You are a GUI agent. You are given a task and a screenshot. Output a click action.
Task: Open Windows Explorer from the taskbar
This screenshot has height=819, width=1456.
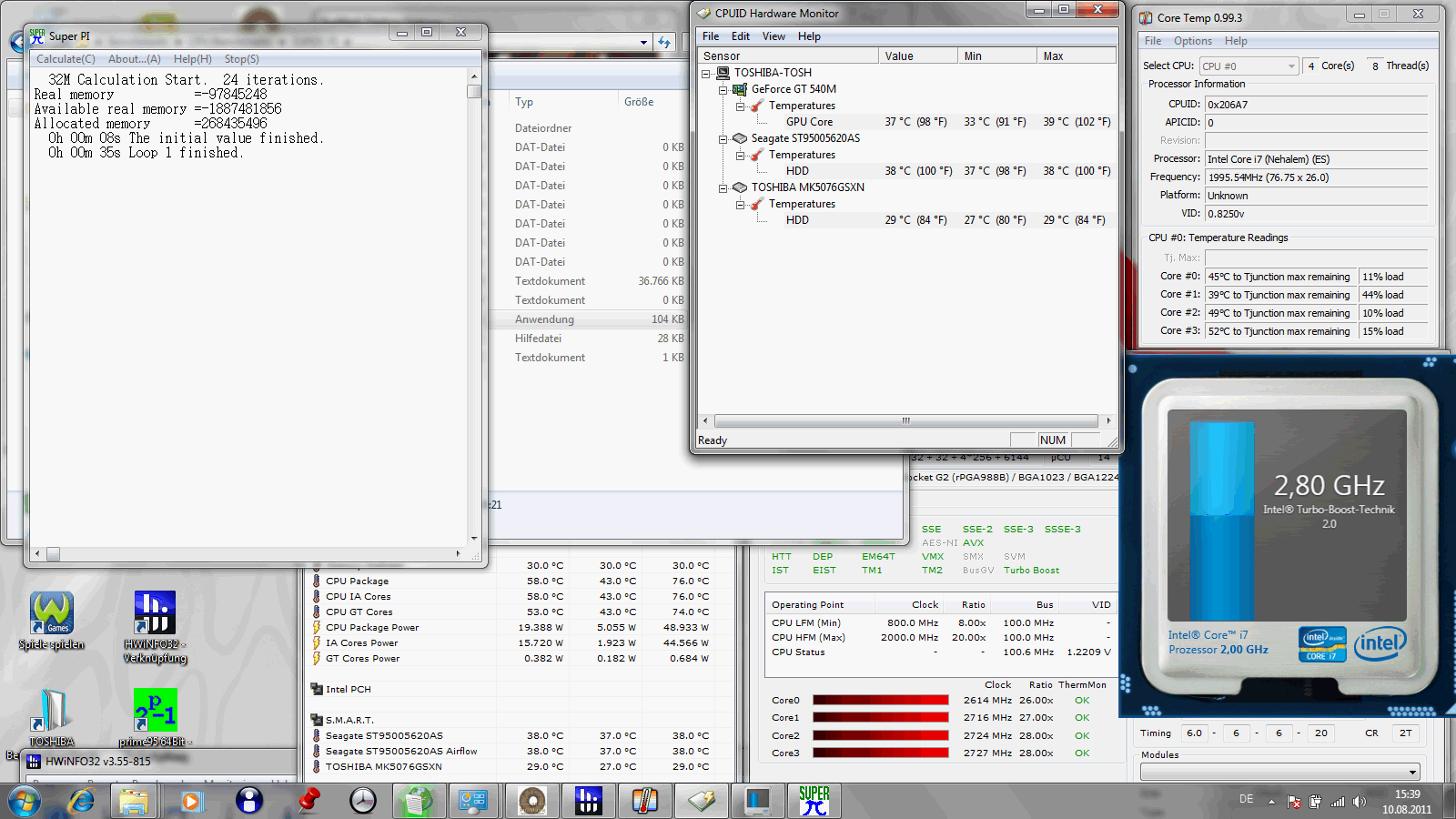coord(134,801)
